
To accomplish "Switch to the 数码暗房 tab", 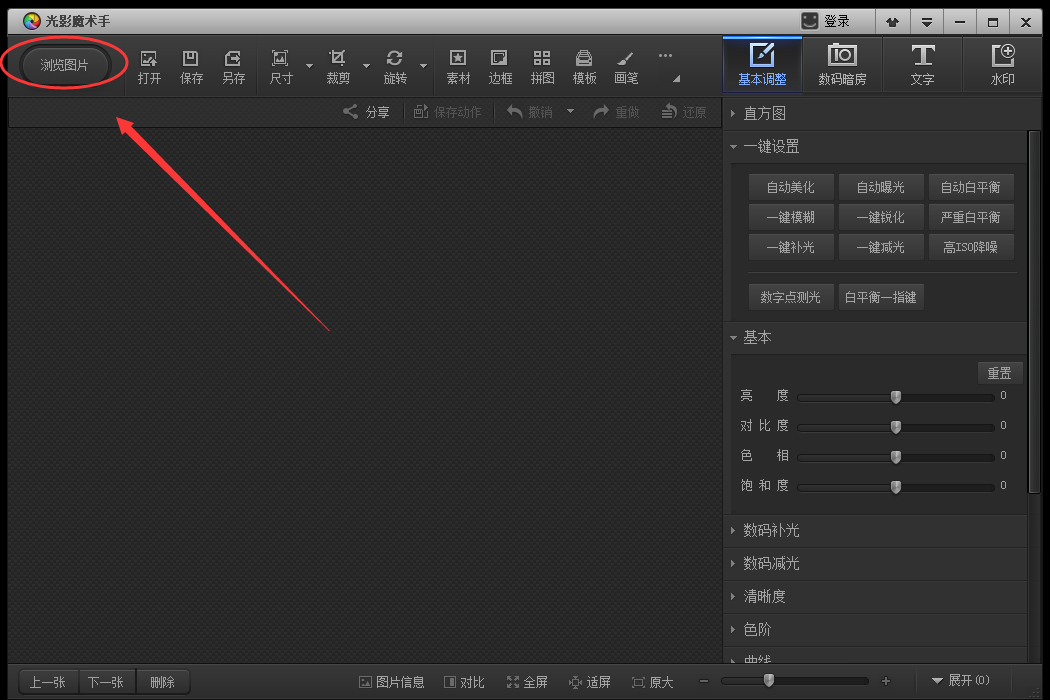I will (843, 64).
